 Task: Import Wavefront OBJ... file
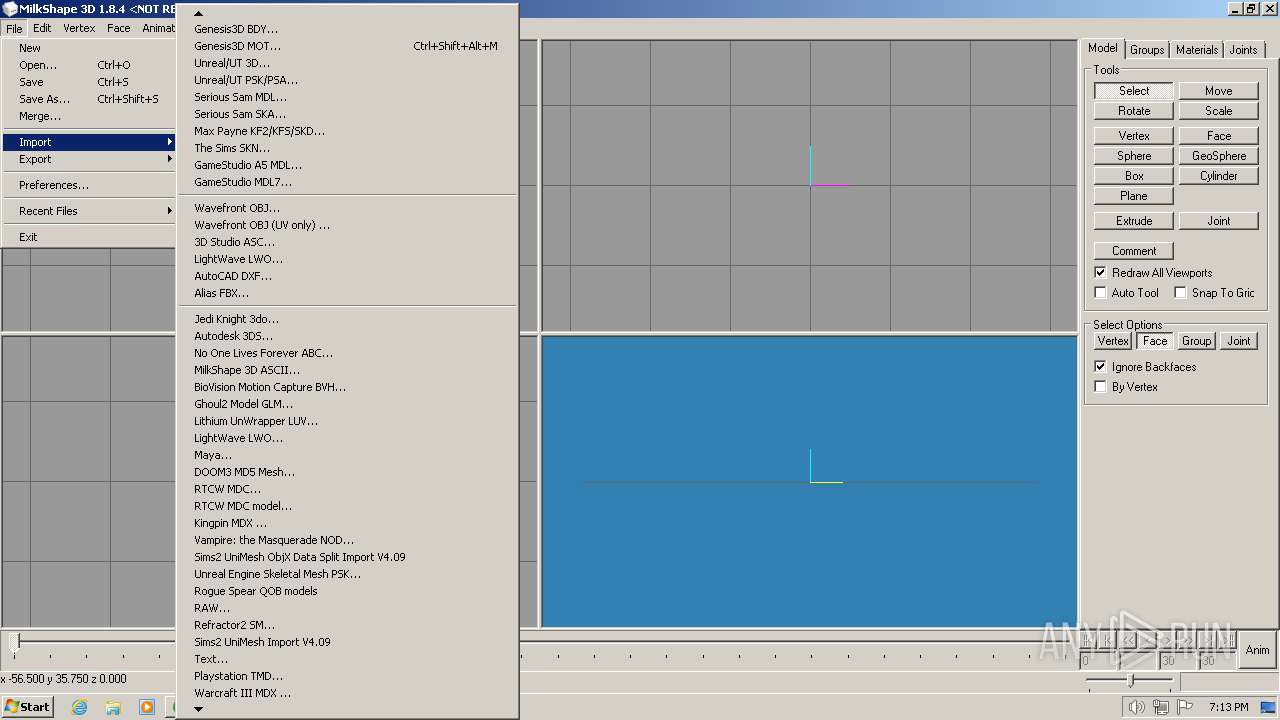tap(347, 208)
